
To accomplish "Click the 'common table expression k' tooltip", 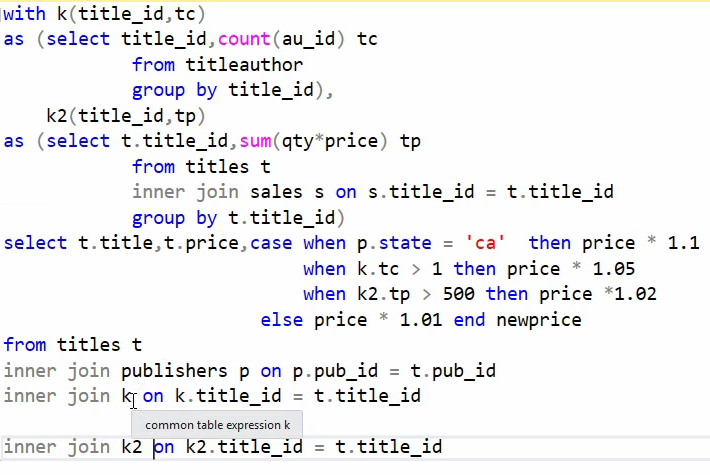I will (217, 425).
